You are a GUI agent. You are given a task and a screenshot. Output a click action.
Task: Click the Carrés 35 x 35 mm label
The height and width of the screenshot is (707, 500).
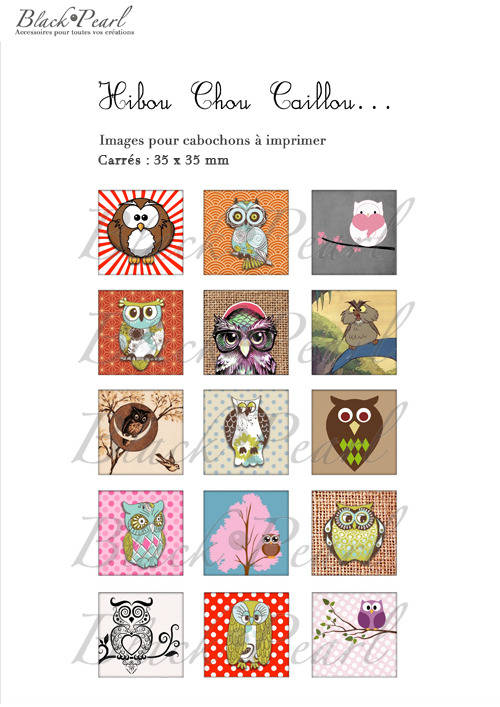163,160
